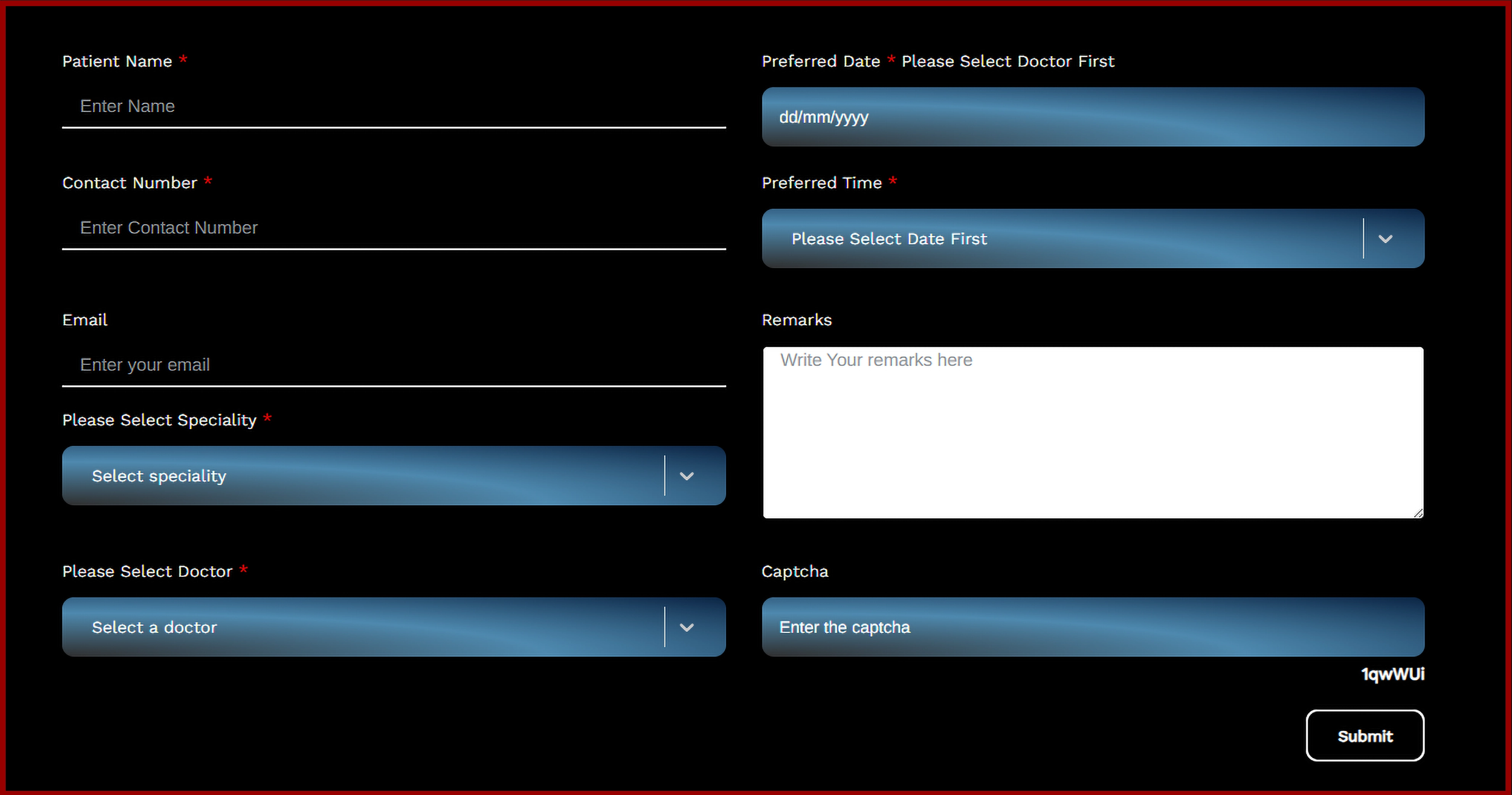Open the Select speciality dropdown
This screenshot has width=1512, height=795.
click(364, 476)
